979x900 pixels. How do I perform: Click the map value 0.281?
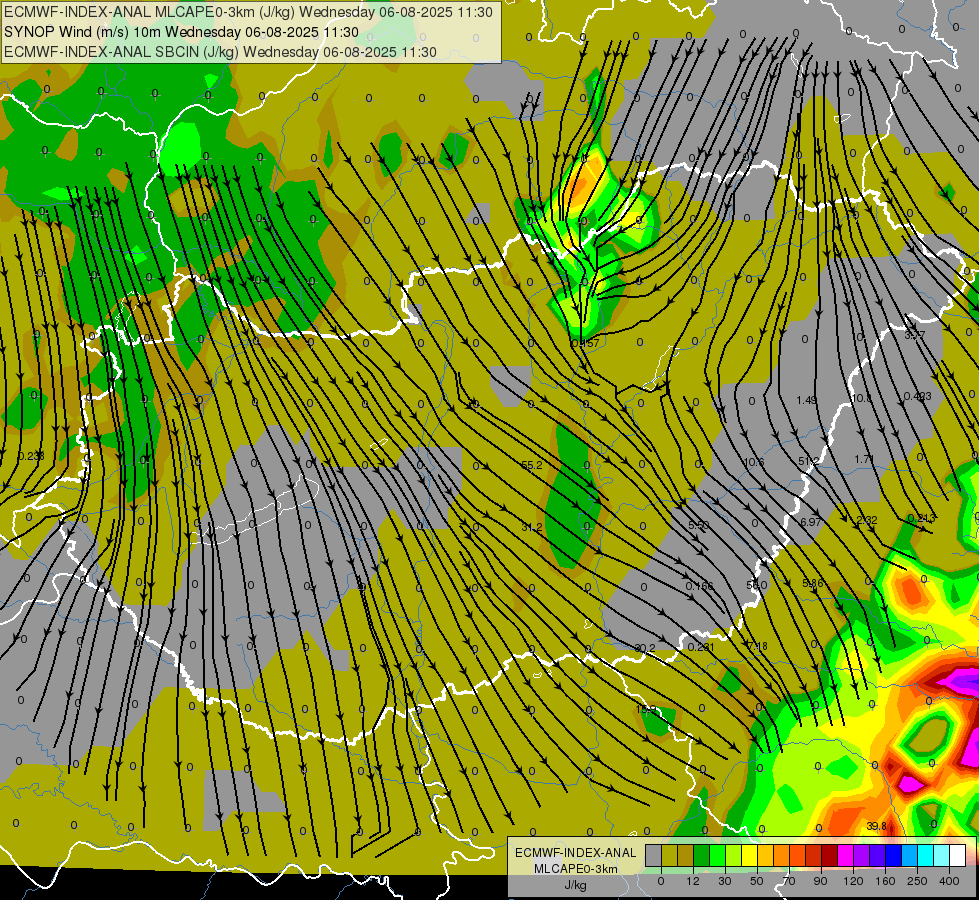pos(701,646)
